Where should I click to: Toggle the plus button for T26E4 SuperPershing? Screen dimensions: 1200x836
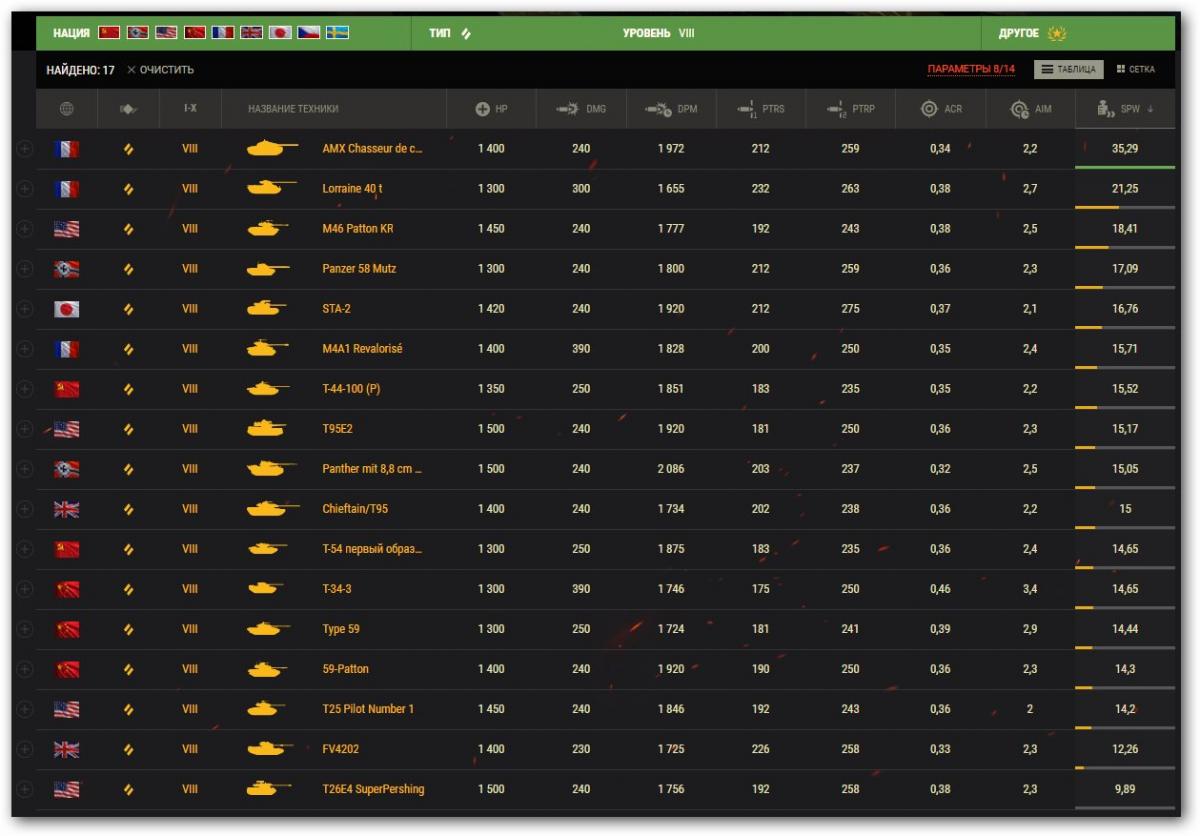click(x=25, y=789)
